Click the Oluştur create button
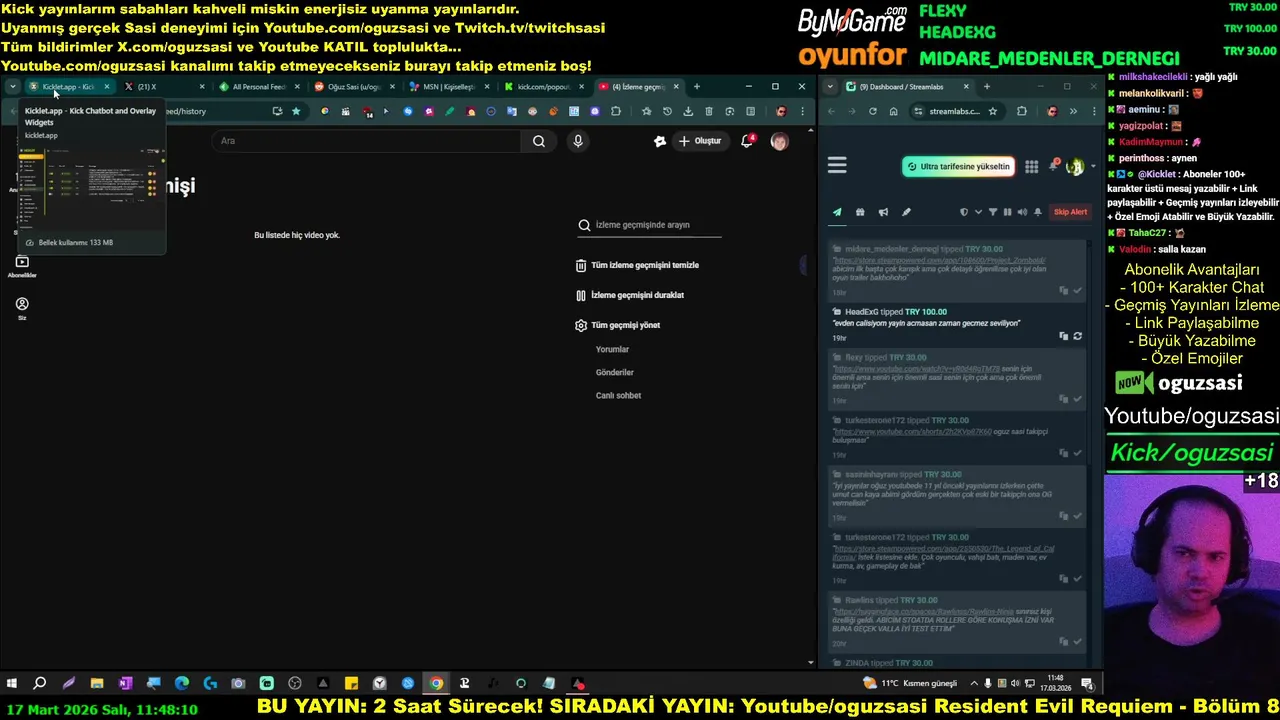Viewport: 1280px width, 720px height. [699, 141]
